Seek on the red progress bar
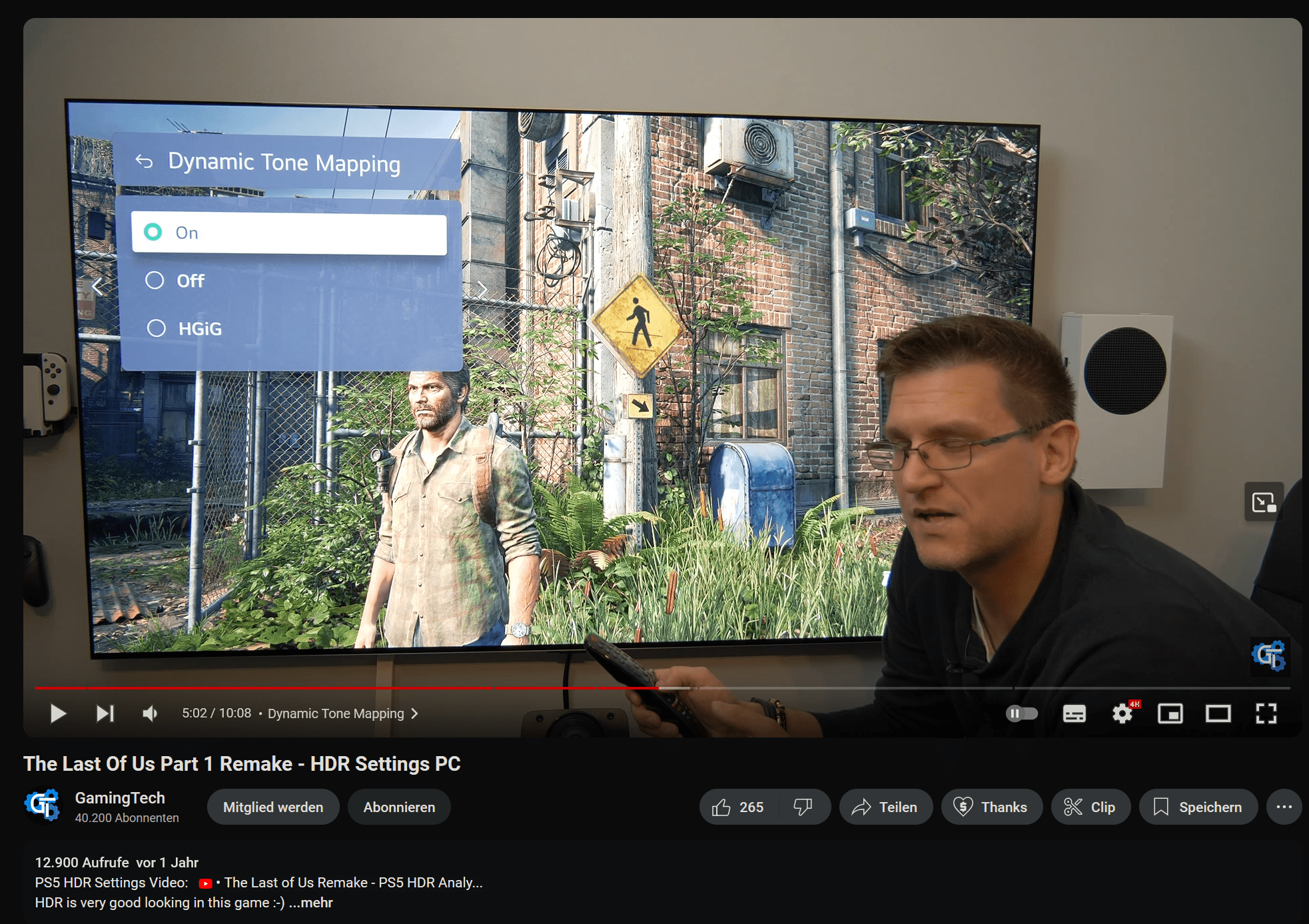Viewport: 1309px width, 924px height. (663, 688)
